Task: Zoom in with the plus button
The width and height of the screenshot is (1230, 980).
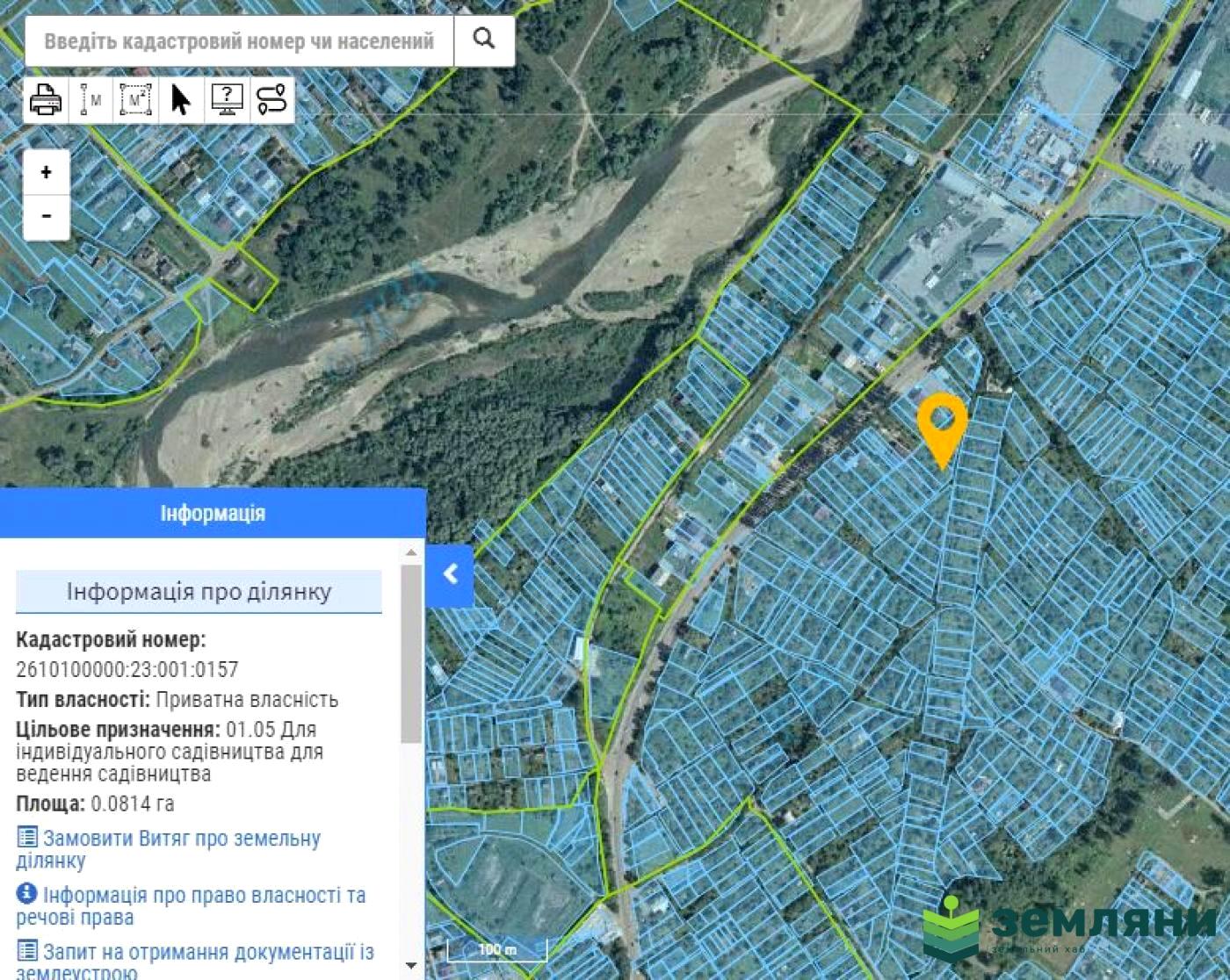Action: pos(47,172)
